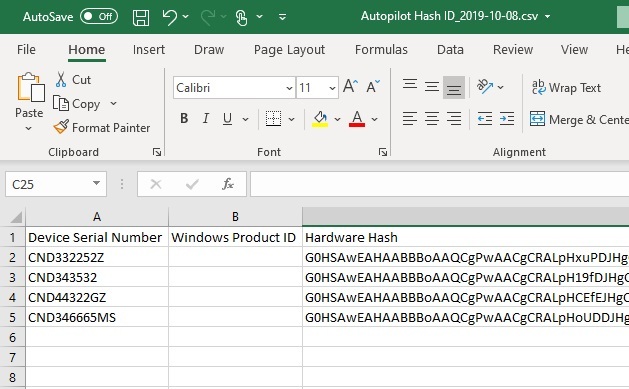Apply yellow Fill Color

click(320, 119)
